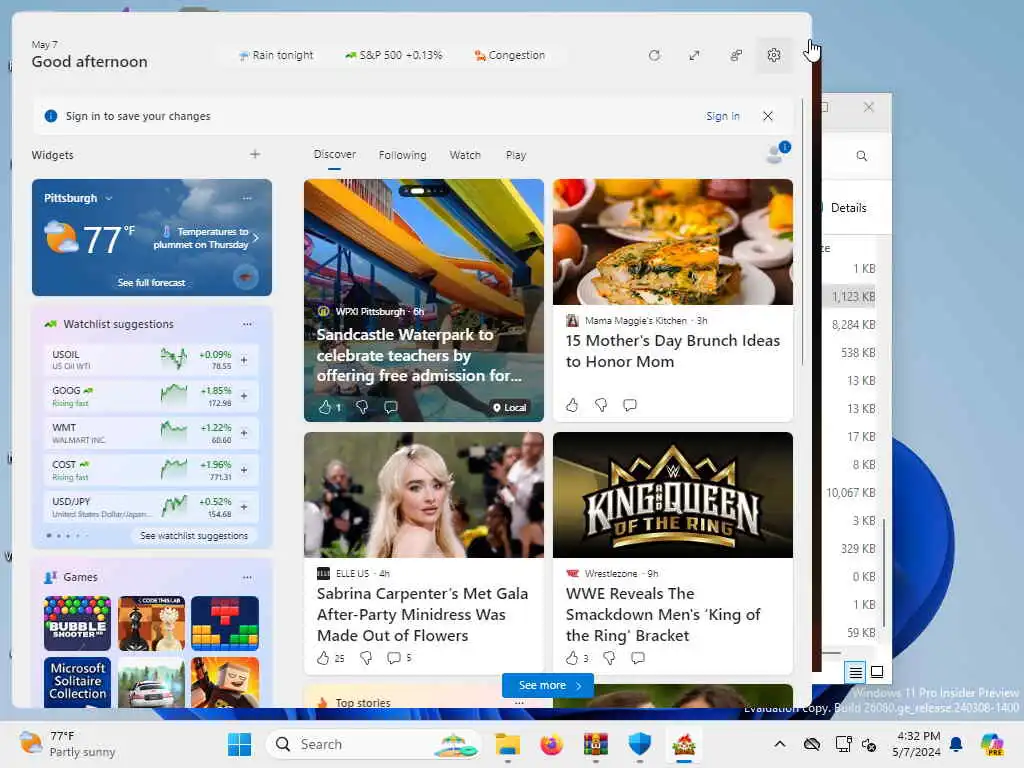Expand Pittsburgh location dropdown
The height and width of the screenshot is (768, 1024).
pos(109,198)
